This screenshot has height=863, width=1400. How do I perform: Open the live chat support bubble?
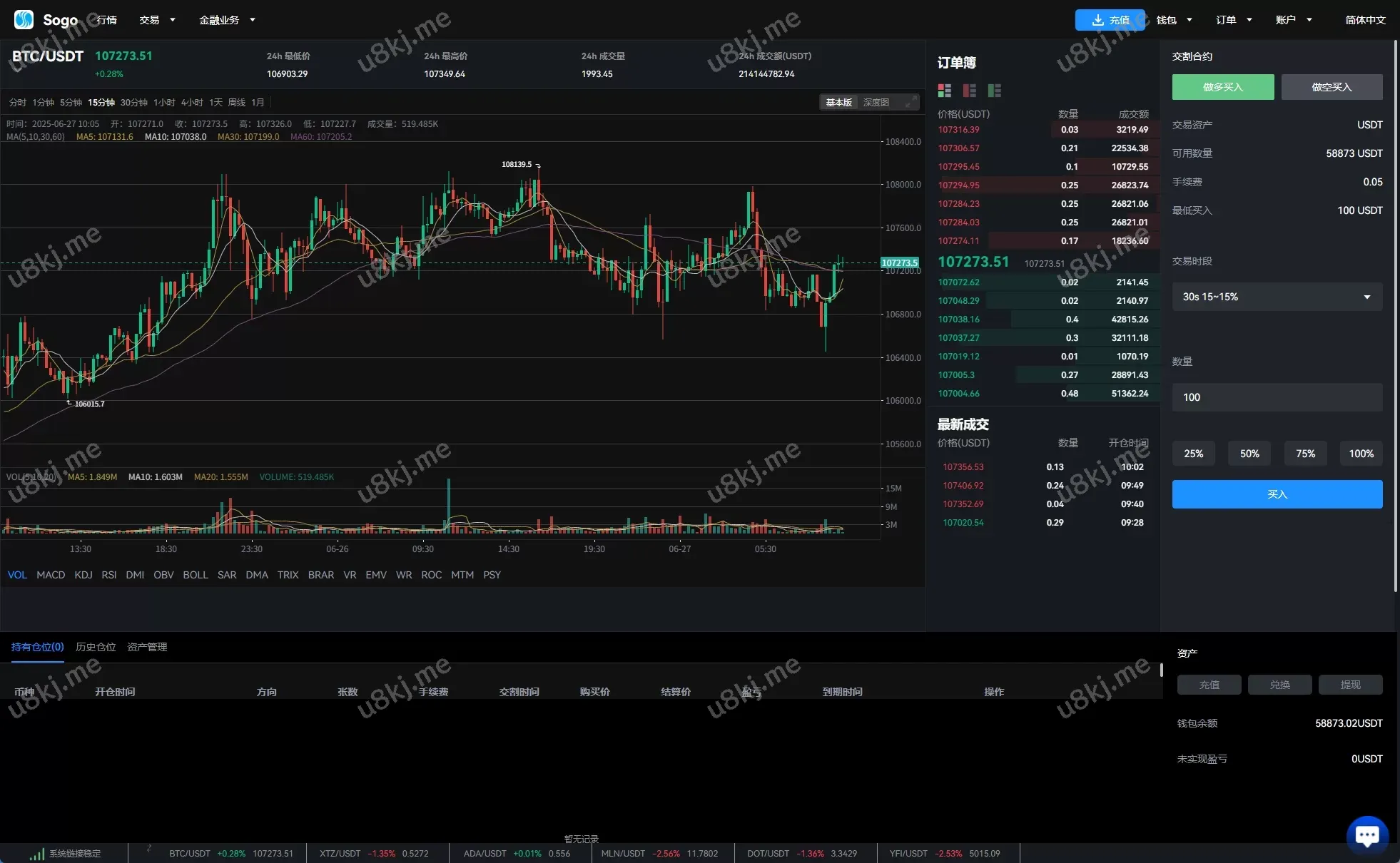pos(1366,835)
